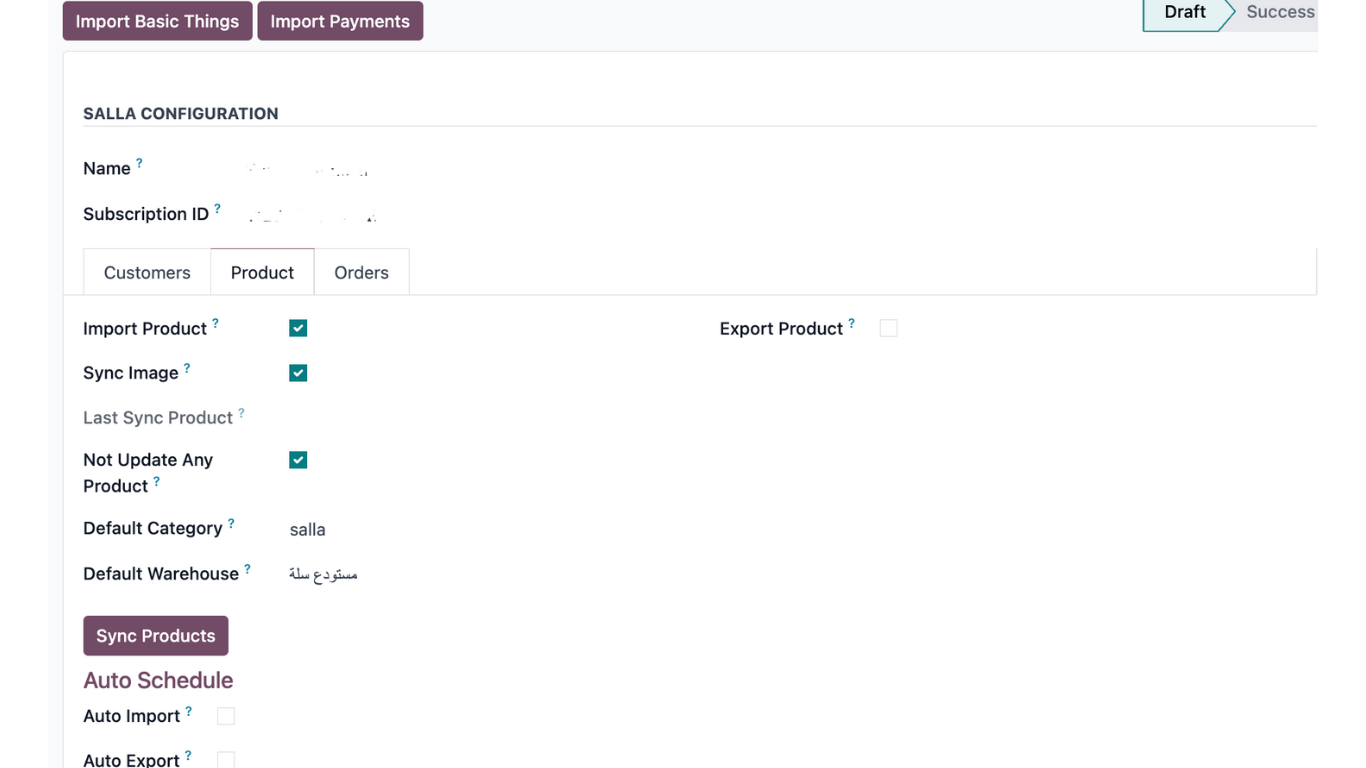Image resolution: width=1366 pixels, height=768 pixels.
Task: Click help icon beside Default Warehouse
Action: 247,568
